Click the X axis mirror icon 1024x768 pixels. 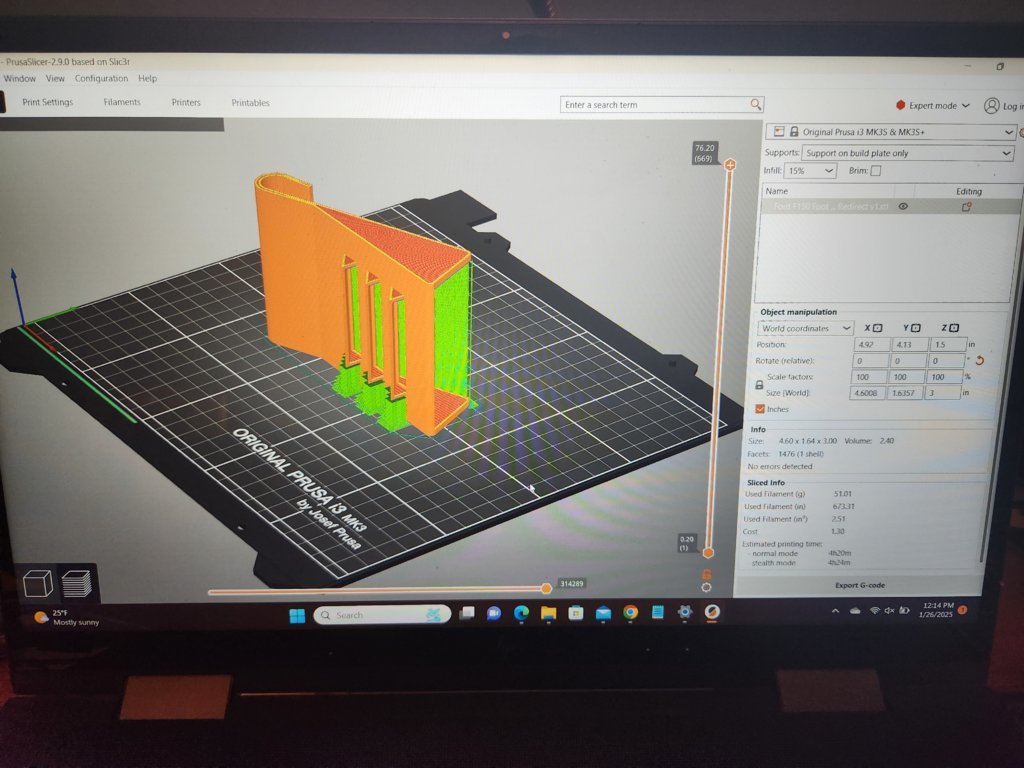(878, 328)
